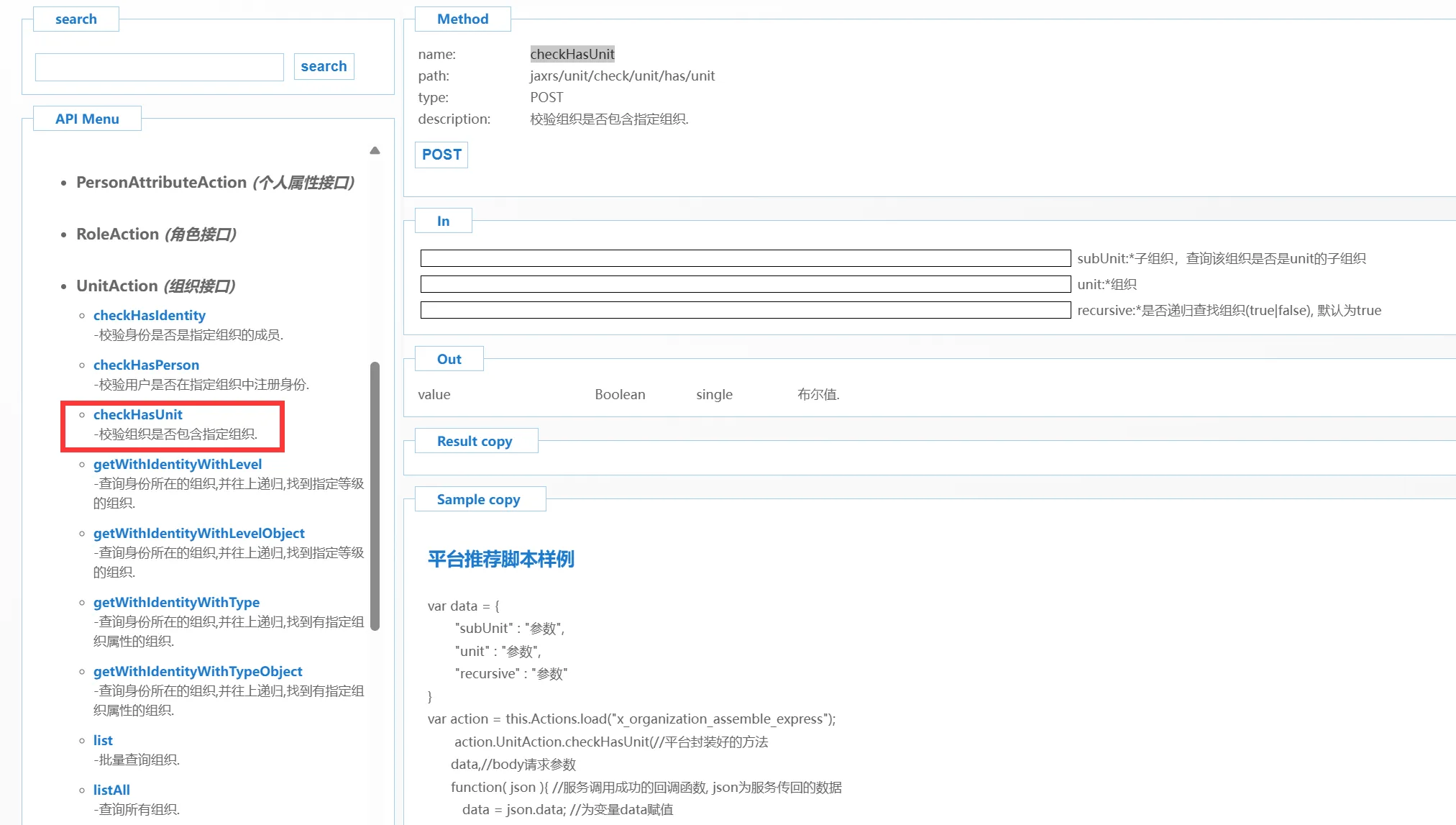
Task: Open the getWithIdentityWithType API link
Action: [x=176, y=602]
